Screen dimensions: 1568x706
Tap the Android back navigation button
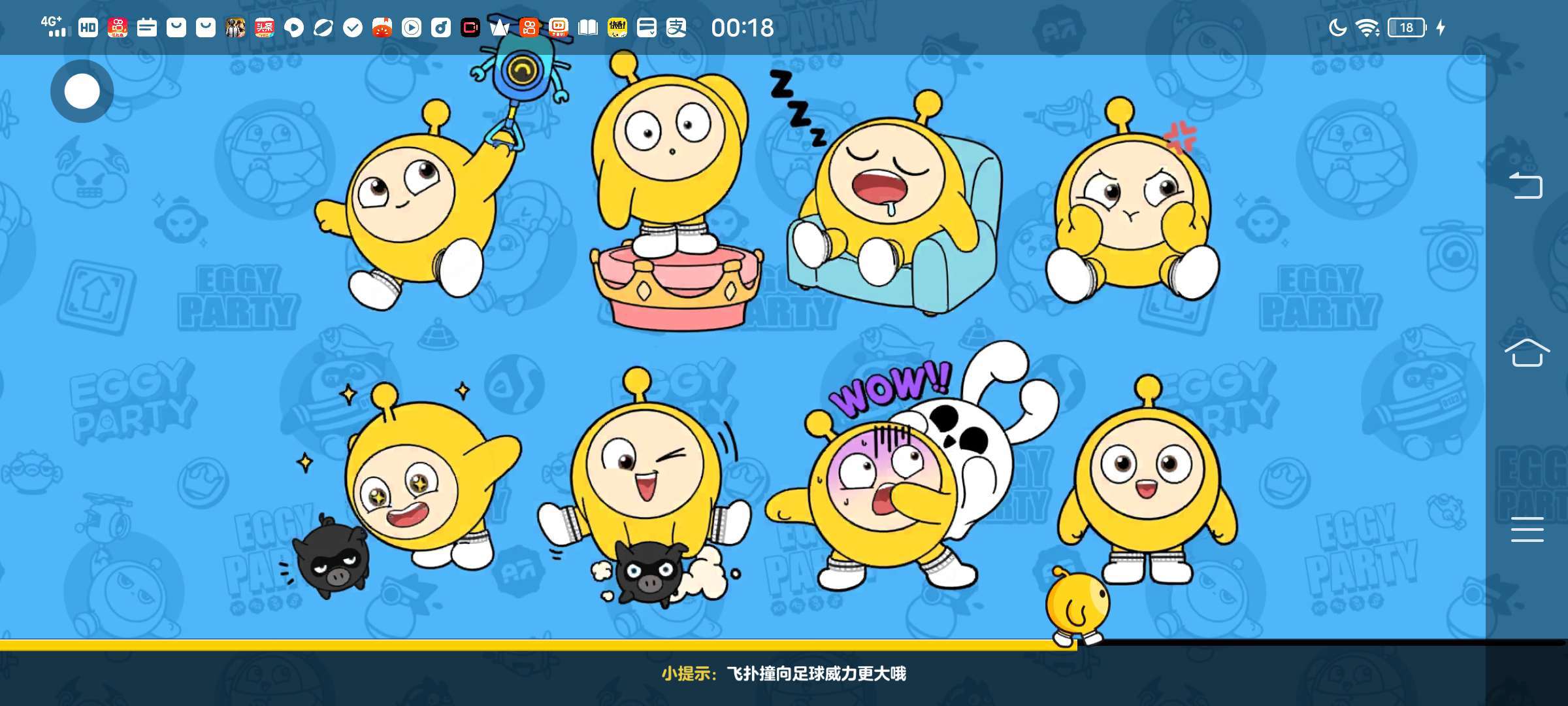point(1526,186)
